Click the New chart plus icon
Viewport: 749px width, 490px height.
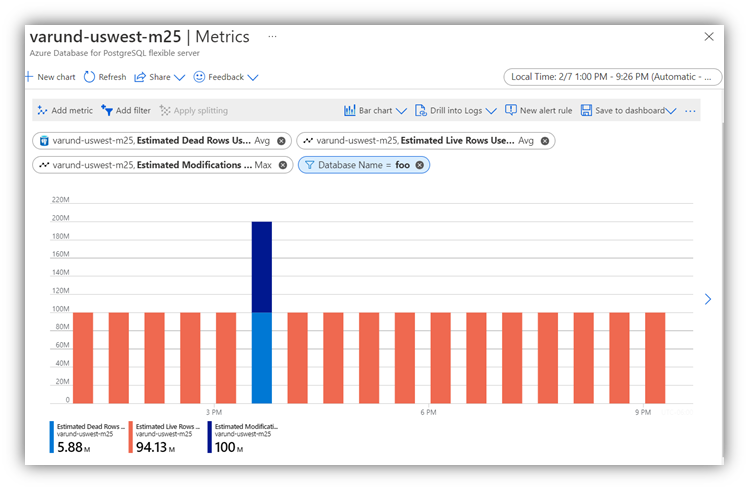click(x=29, y=77)
